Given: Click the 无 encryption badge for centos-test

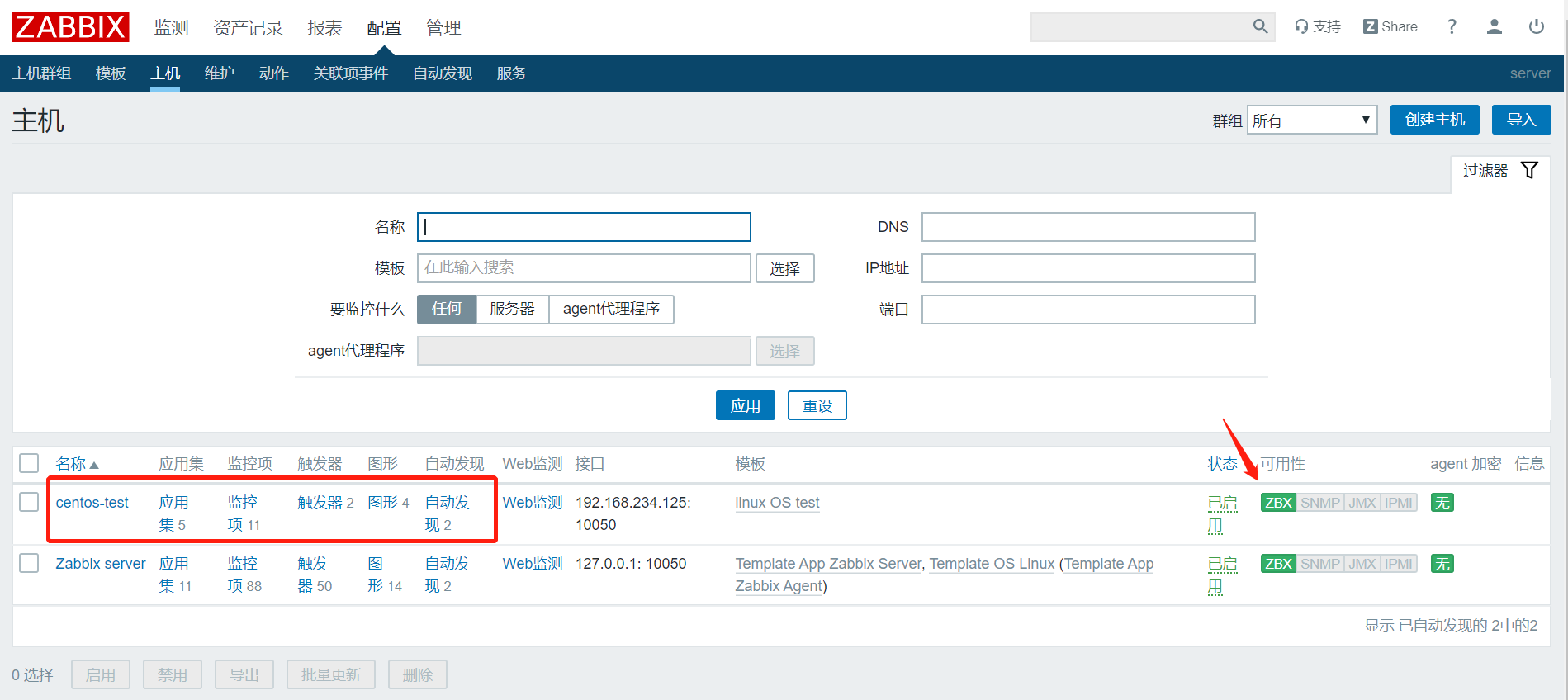Looking at the screenshot, I should [1442, 503].
